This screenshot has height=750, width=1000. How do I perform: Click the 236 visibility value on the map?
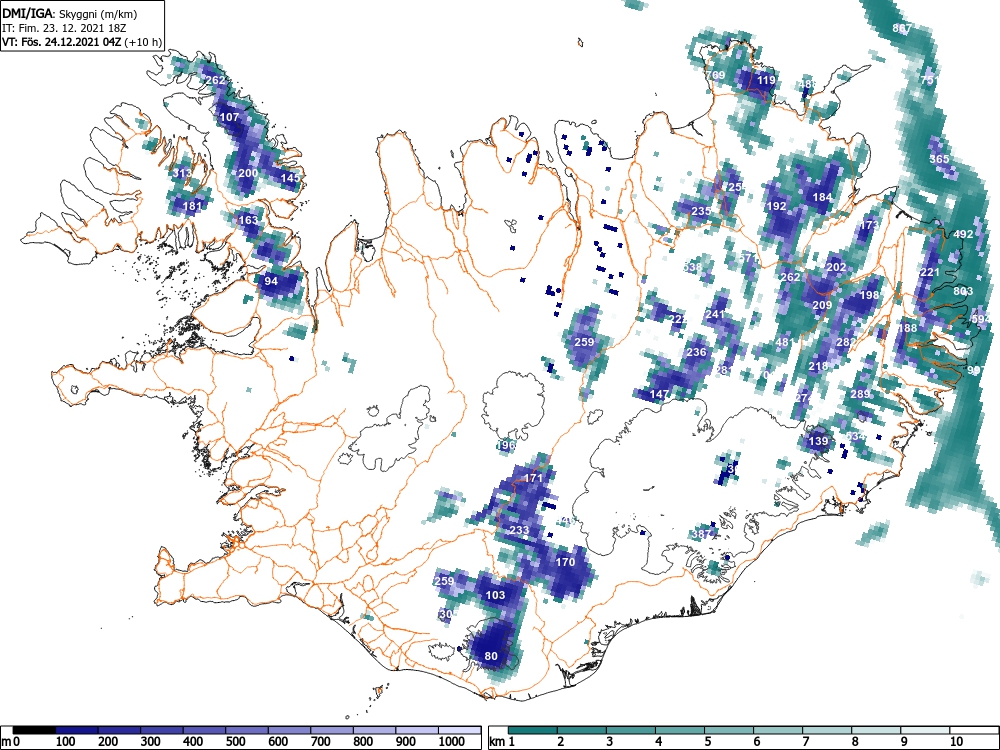coord(696,351)
